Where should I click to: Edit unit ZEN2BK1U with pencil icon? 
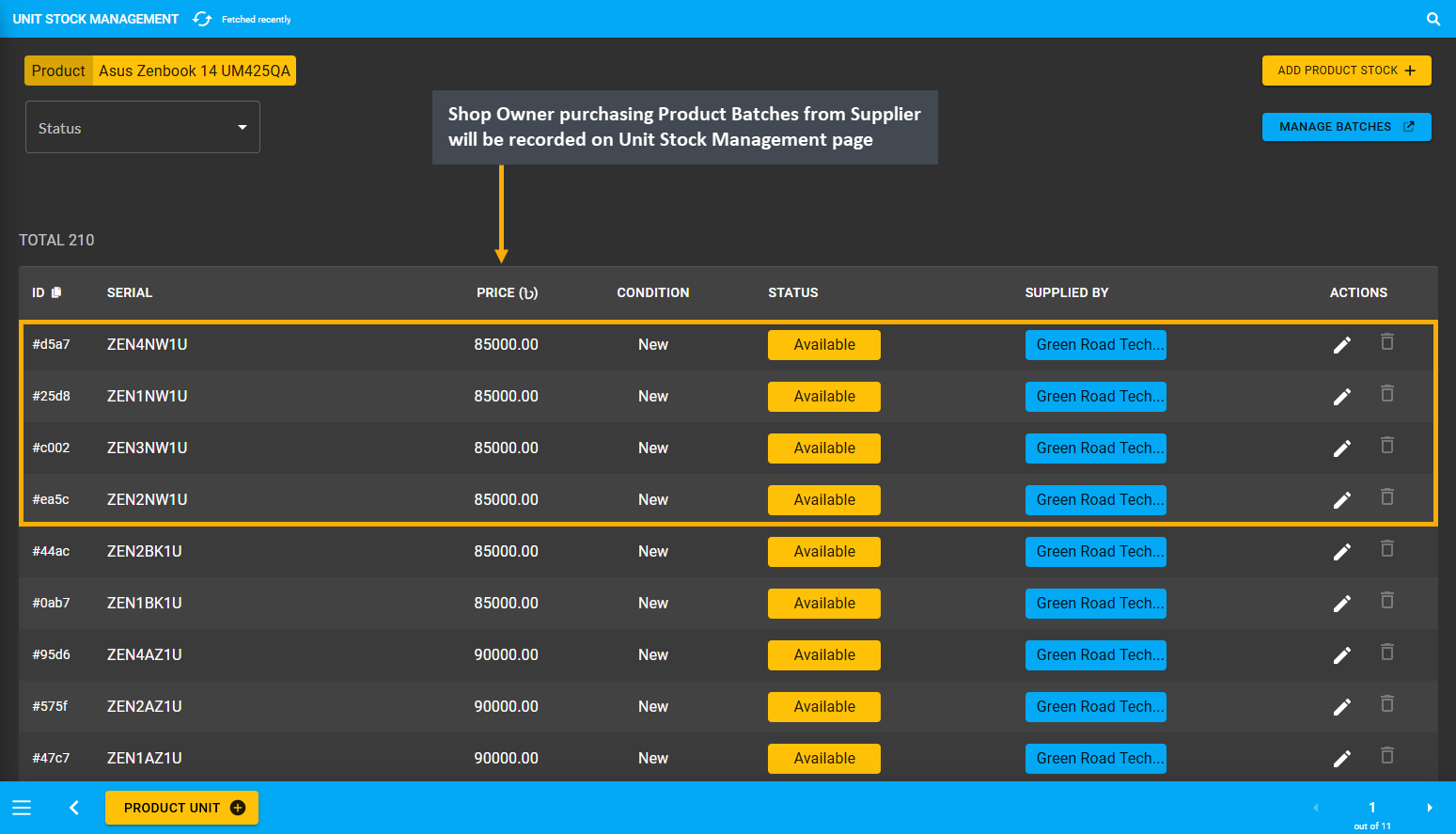1342,552
